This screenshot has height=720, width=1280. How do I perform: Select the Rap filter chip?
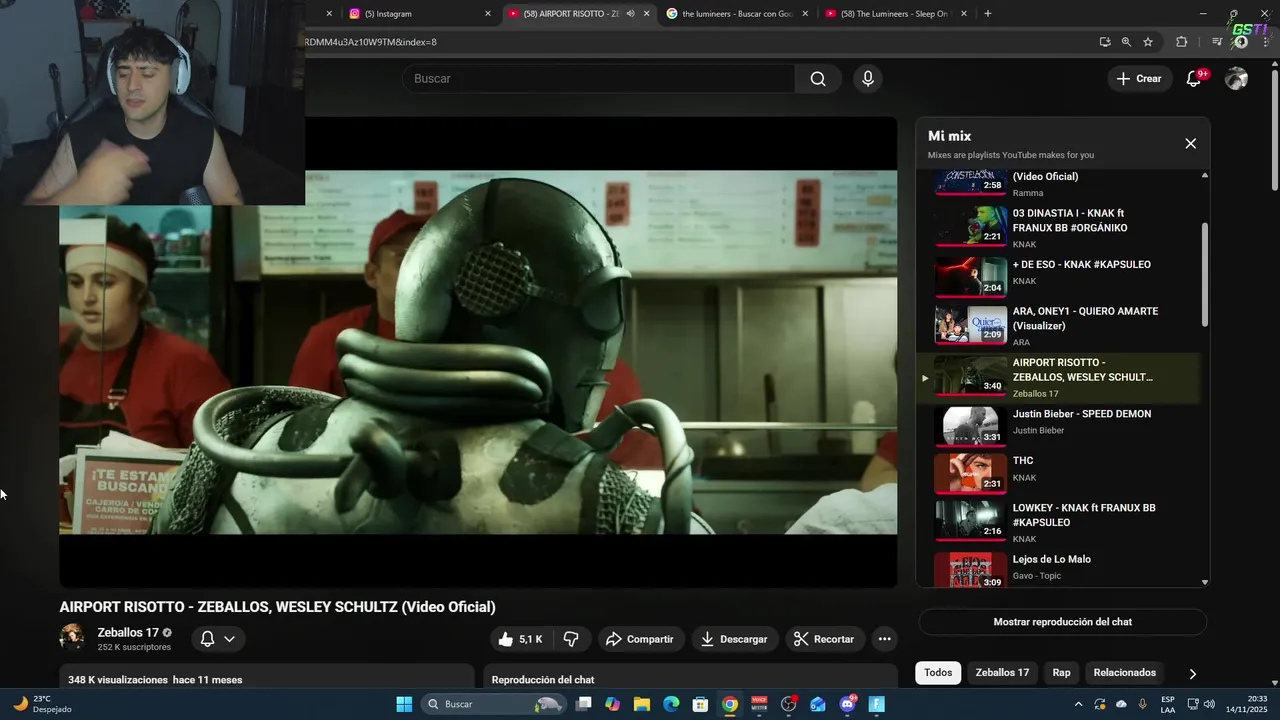(1061, 673)
